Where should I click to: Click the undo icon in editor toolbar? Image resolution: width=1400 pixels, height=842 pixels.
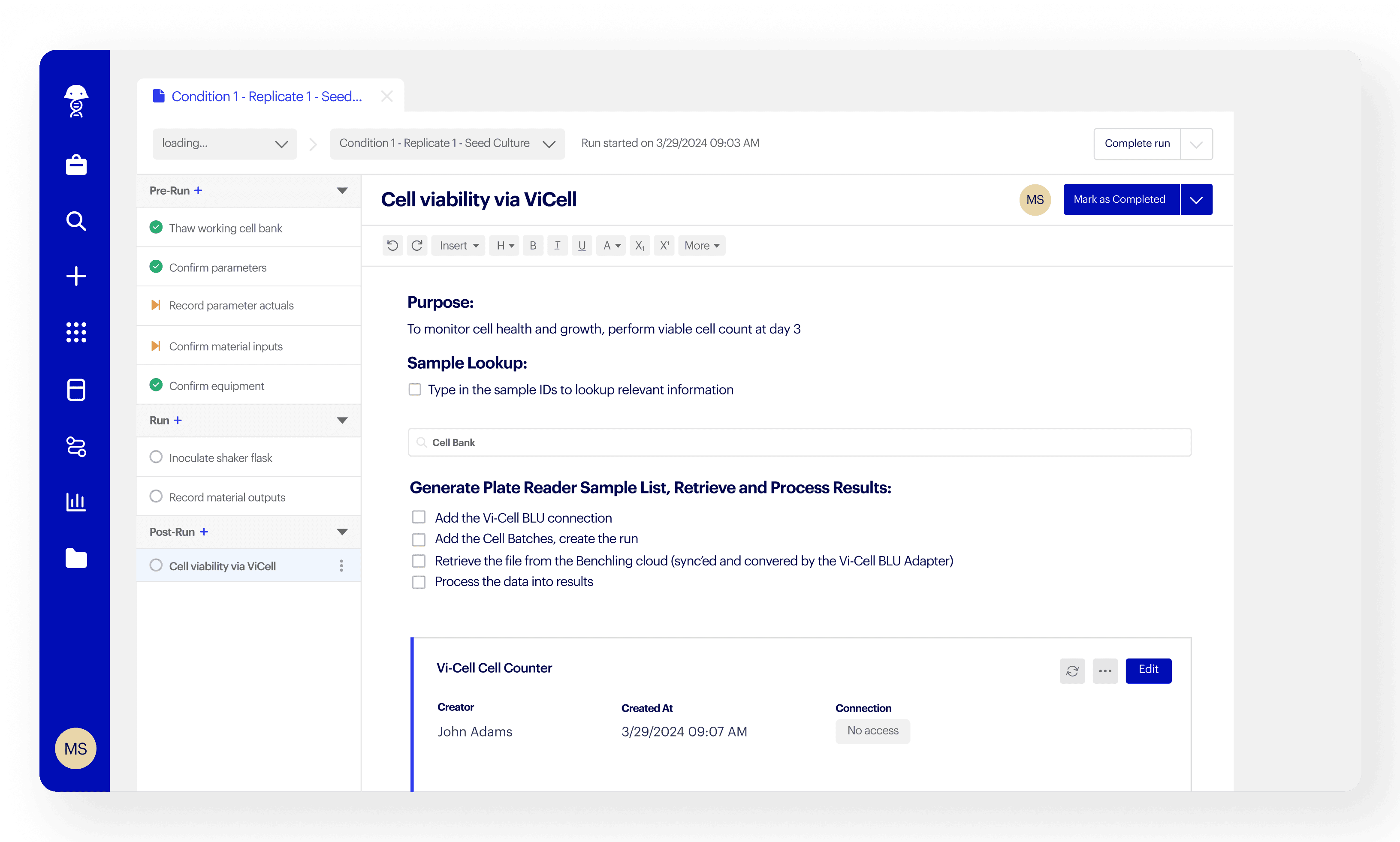click(x=392, y=246)
